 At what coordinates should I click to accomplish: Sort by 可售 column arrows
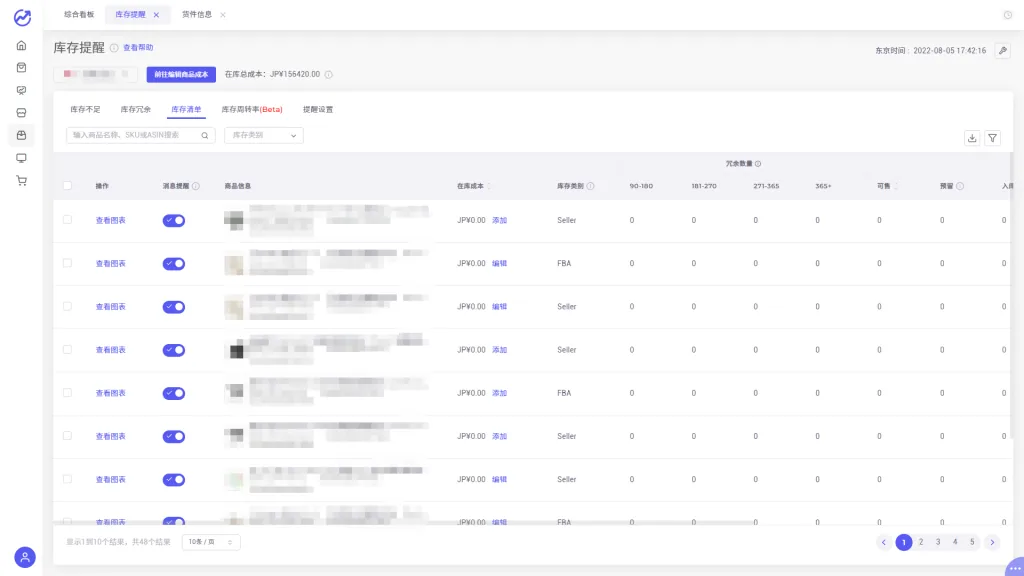coord(895,186)
